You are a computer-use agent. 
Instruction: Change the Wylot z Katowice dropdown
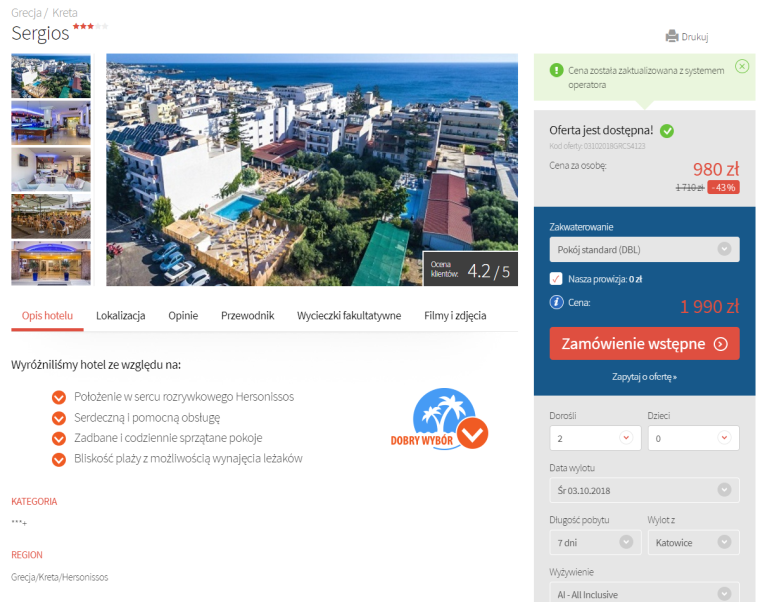point(692,542)
